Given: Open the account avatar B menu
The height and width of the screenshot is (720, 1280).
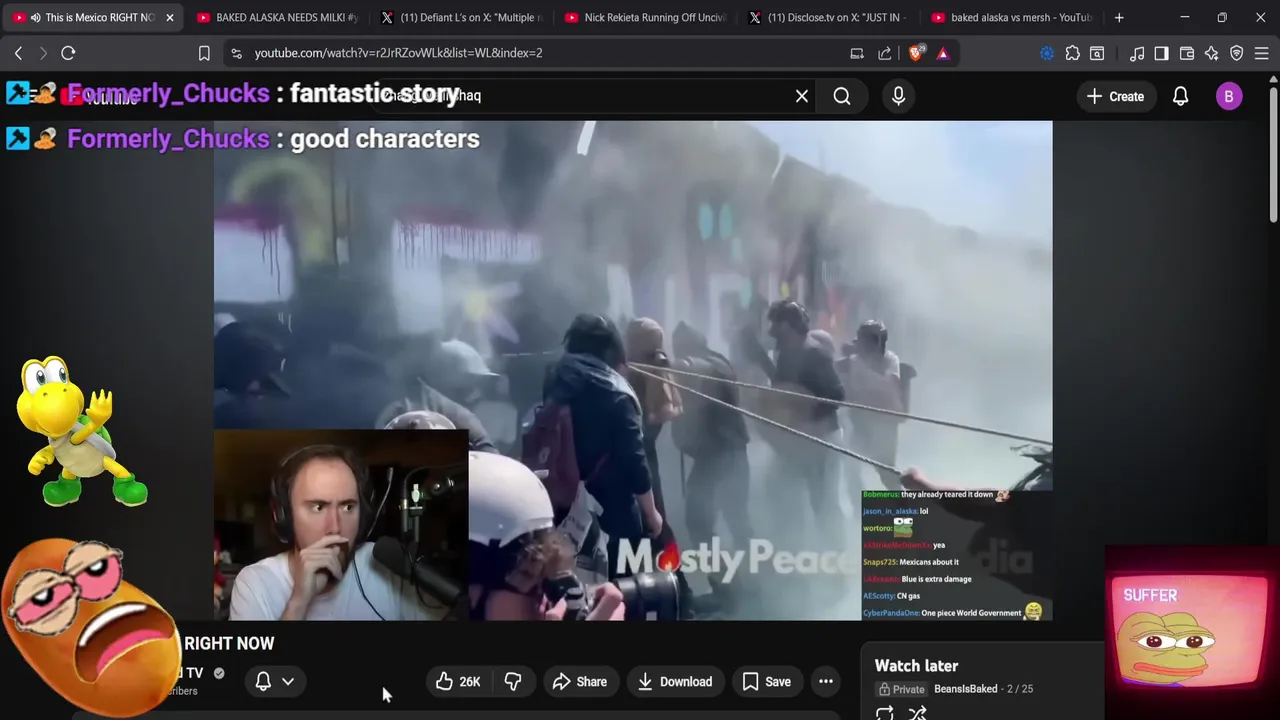Looking at the screenshot, I should coord(1229,96).
